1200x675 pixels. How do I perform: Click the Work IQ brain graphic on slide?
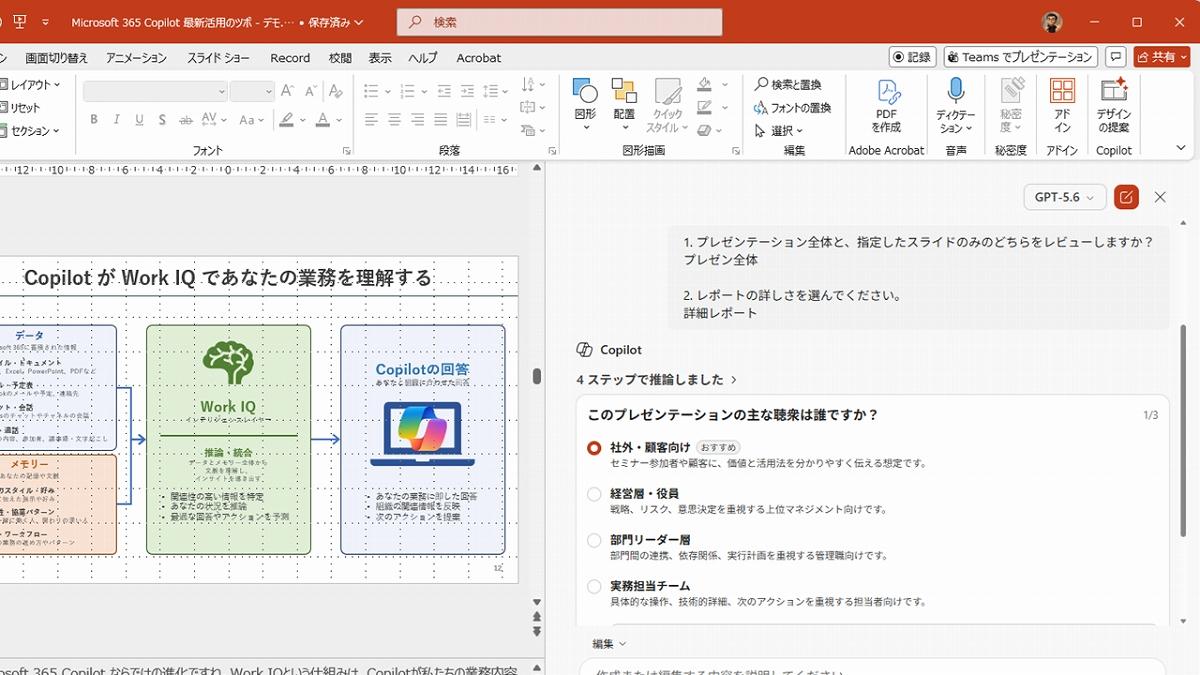pyautogui.click(x=228, y=364)
